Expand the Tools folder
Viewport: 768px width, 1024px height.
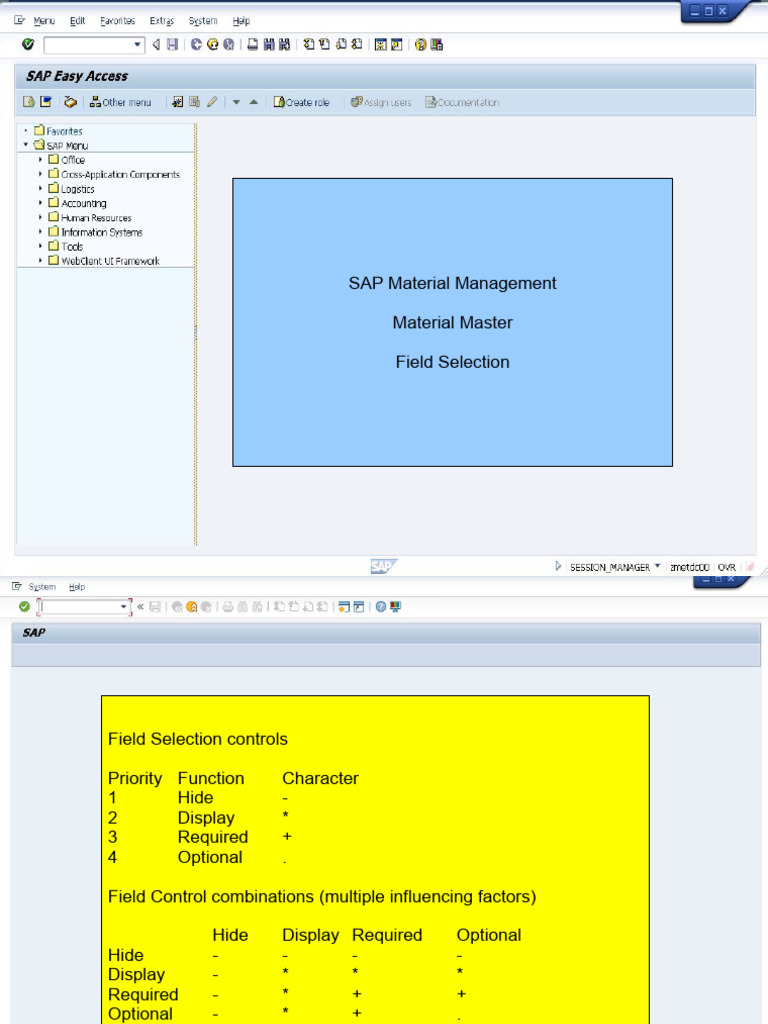(x=40, y=246)
